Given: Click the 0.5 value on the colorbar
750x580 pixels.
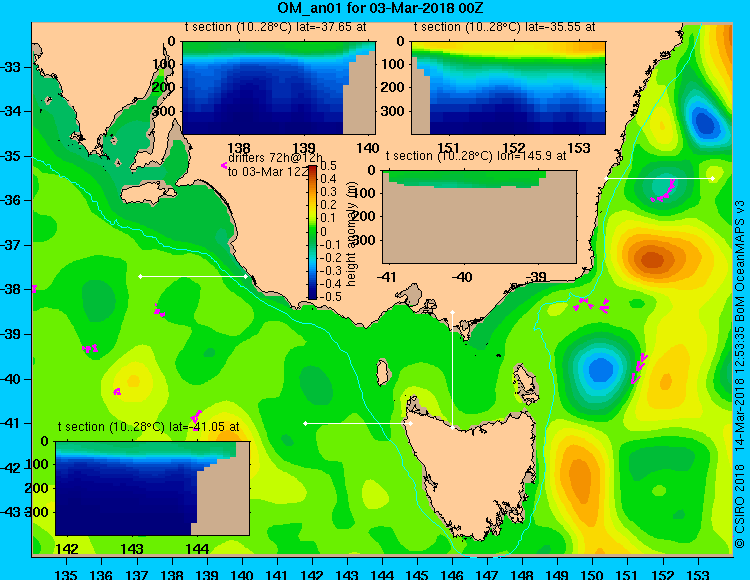Looking at the screenshot, I should (328, 165).
